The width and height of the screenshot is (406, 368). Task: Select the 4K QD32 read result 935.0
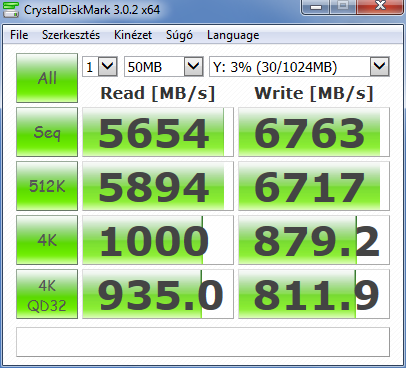(158, 294)
